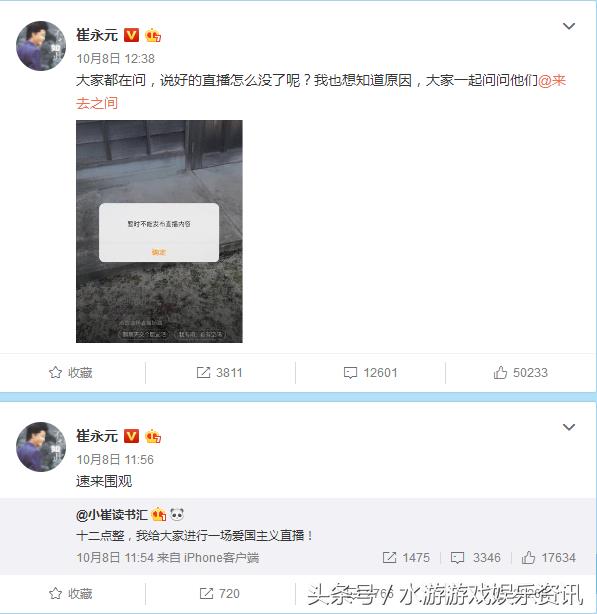The height and width of the screenshot is (614, 597).
Task: Click 崔永元's avatar on first post
Action: point(41,46)
